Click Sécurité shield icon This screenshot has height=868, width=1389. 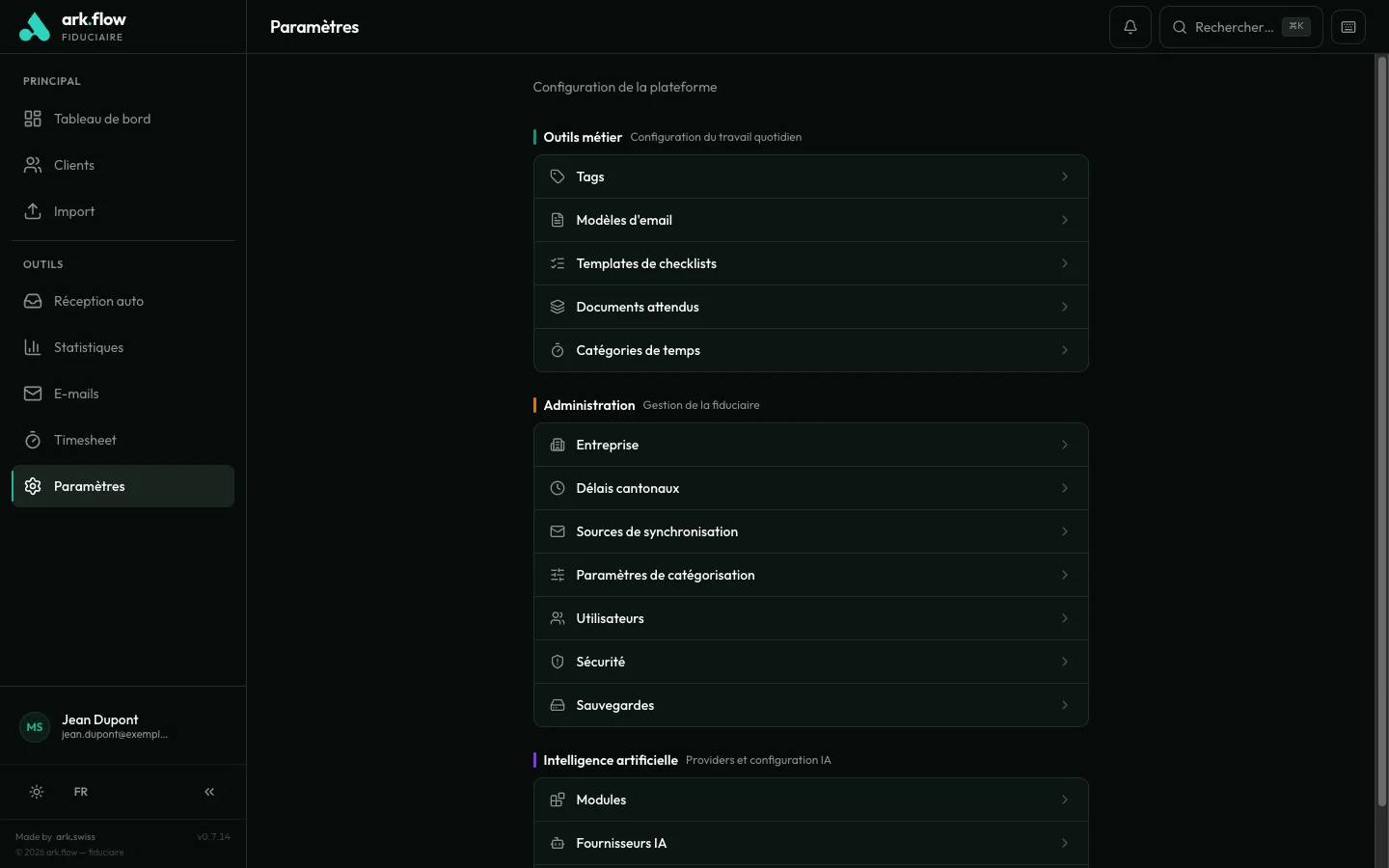pos(558,662)
